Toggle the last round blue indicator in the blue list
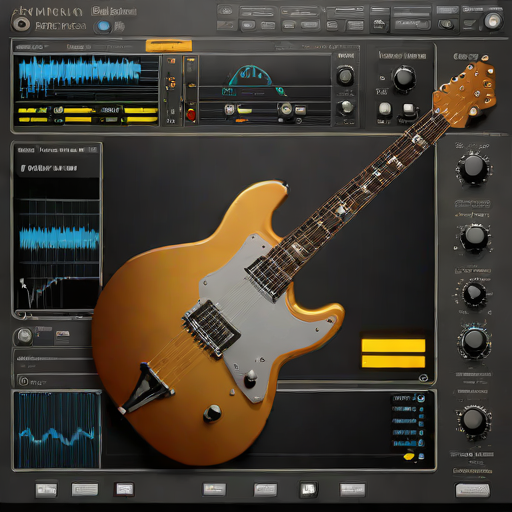 [421, 443]
